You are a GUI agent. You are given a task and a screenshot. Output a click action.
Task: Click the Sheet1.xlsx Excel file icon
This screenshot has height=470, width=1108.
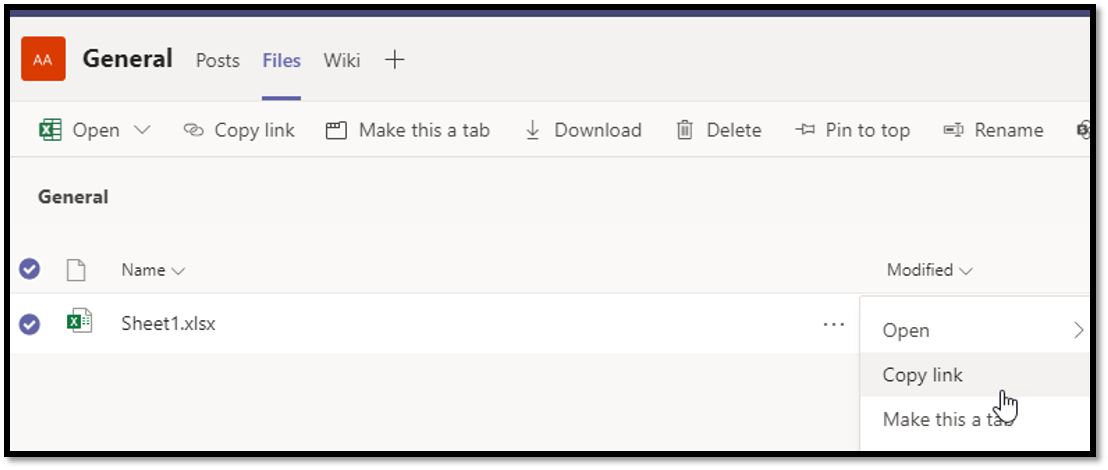coord(79,322)
